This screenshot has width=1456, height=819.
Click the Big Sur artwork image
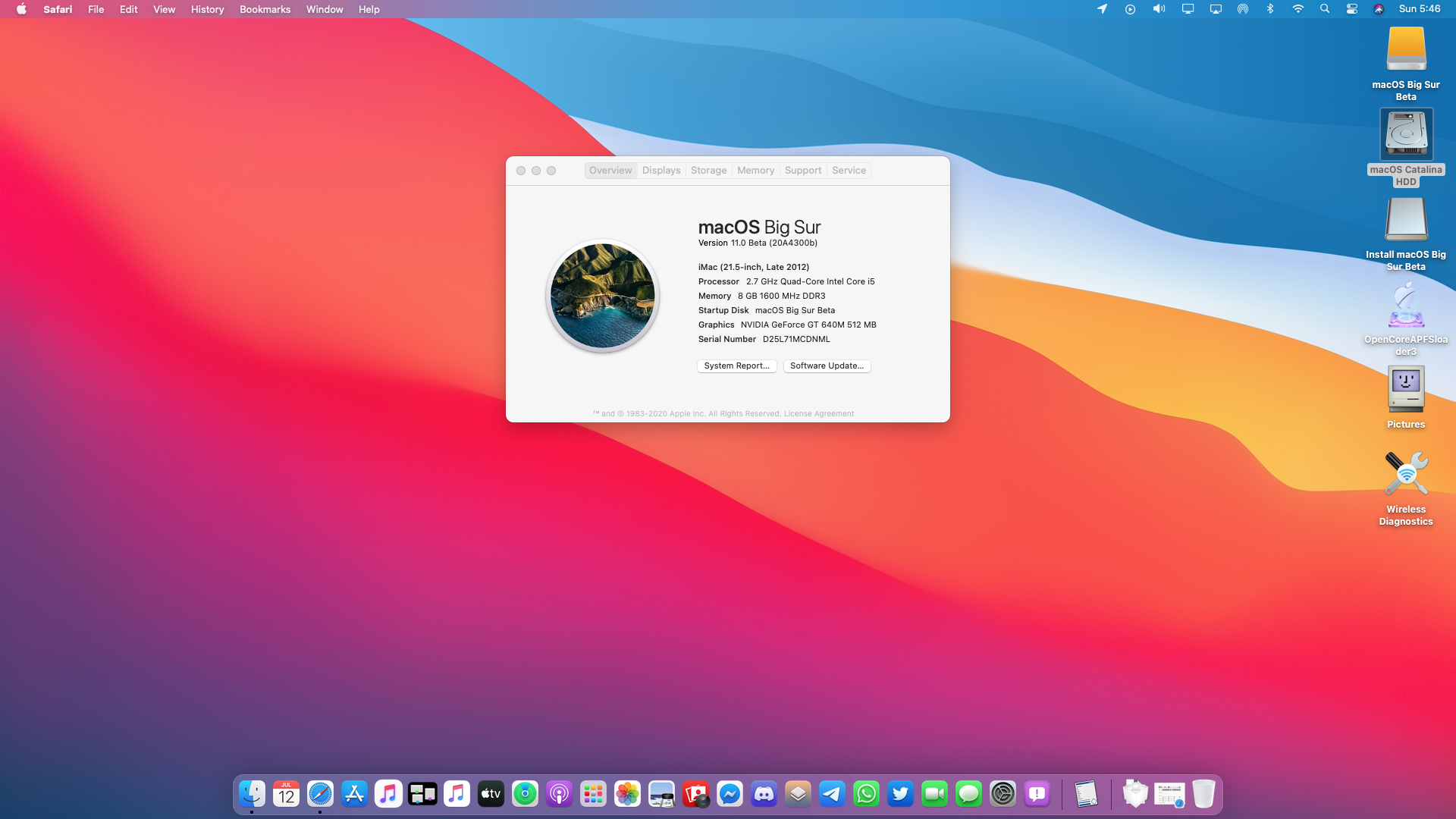pyautogui.click(x=603, y=296)
